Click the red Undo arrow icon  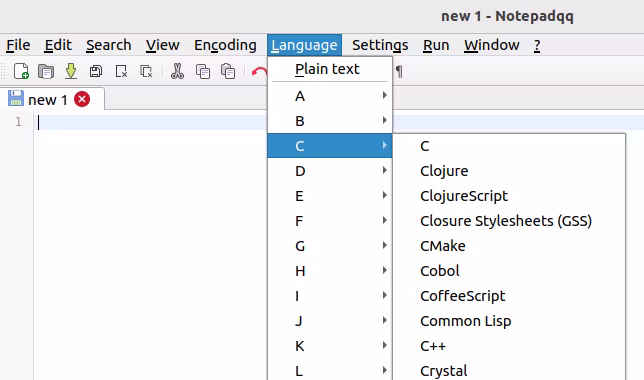point(259,72)
